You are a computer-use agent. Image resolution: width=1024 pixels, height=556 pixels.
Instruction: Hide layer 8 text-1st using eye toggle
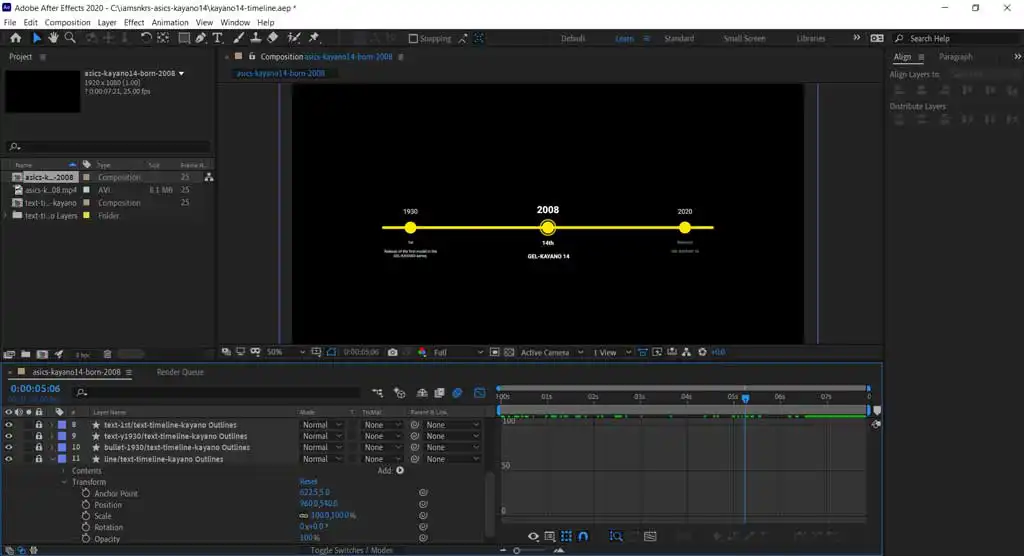point(8,425)
